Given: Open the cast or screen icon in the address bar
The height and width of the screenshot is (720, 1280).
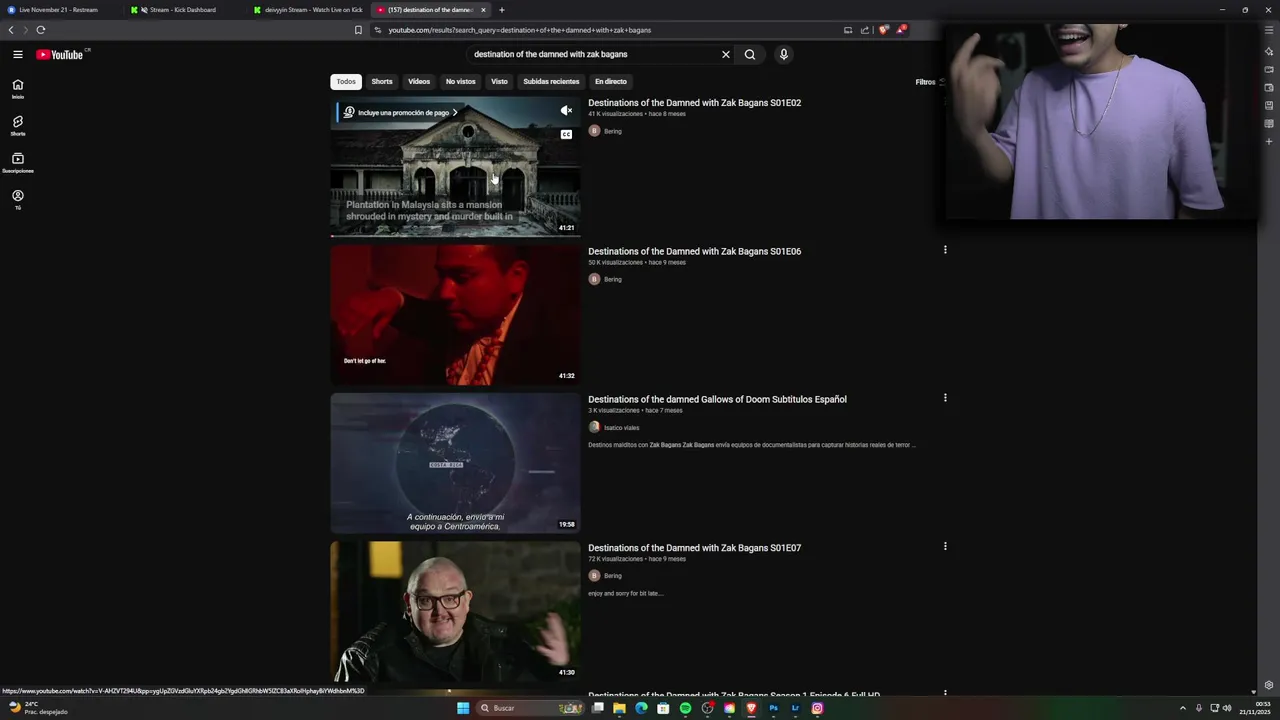Looking at the screenshot, I should click(848, 30).
